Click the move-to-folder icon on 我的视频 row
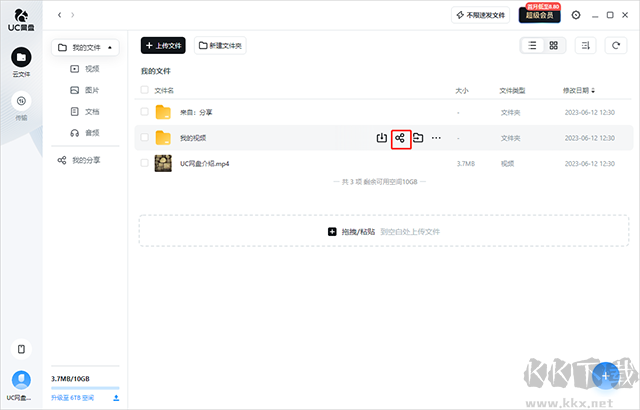This screenshot has height=410, width=640. point(418,138)
